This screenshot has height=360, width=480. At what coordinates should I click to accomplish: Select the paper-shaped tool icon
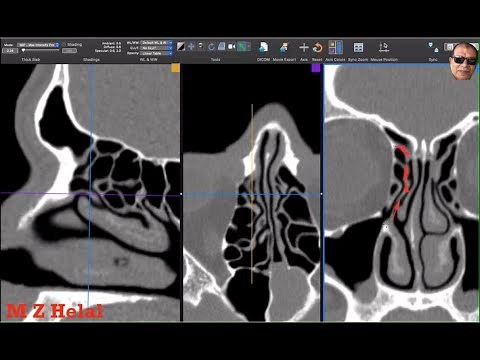pyautogui.click(x=221, y=46)
